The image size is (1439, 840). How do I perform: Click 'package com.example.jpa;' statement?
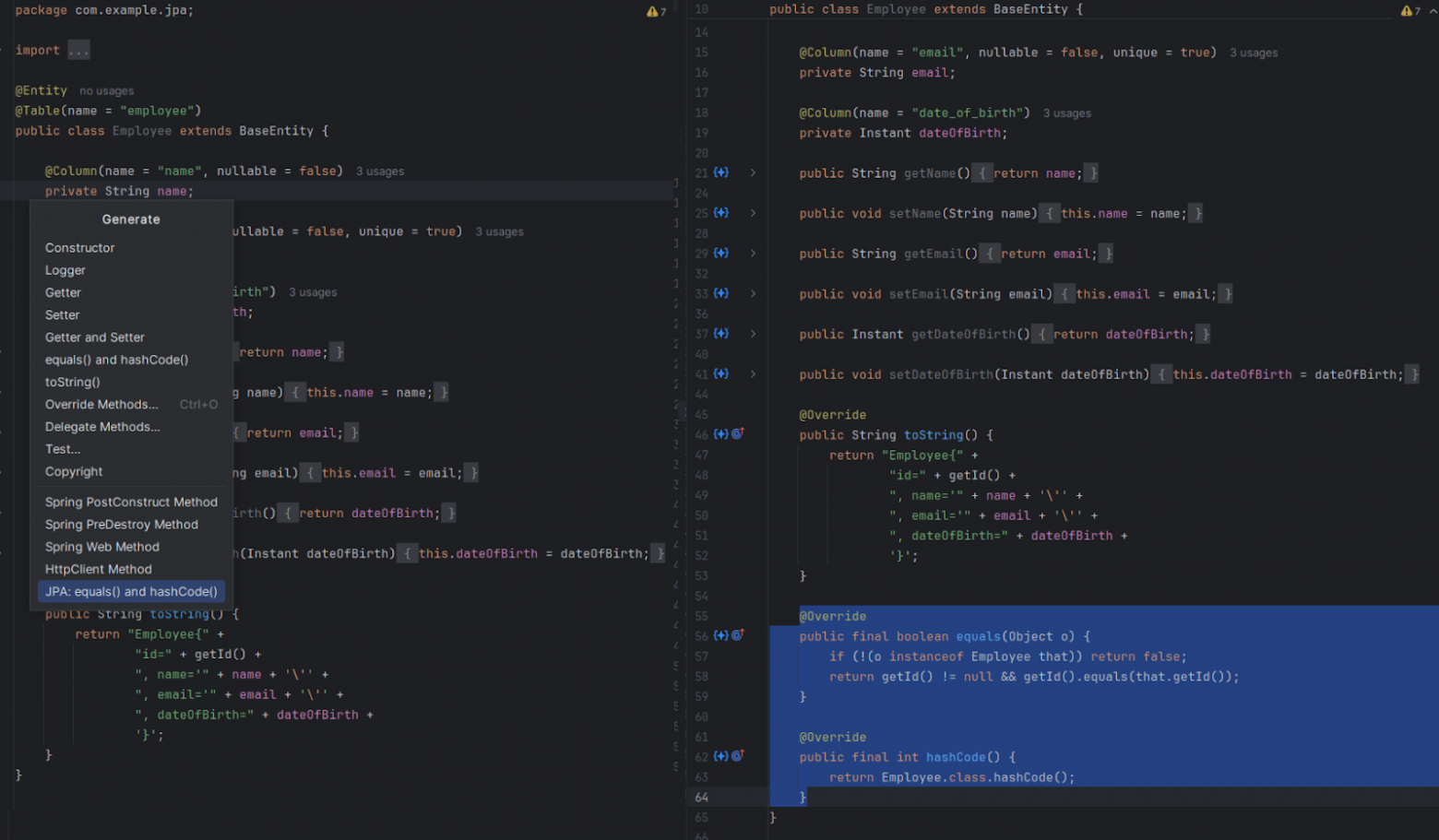pyautogui.click(x=104, y=10)
